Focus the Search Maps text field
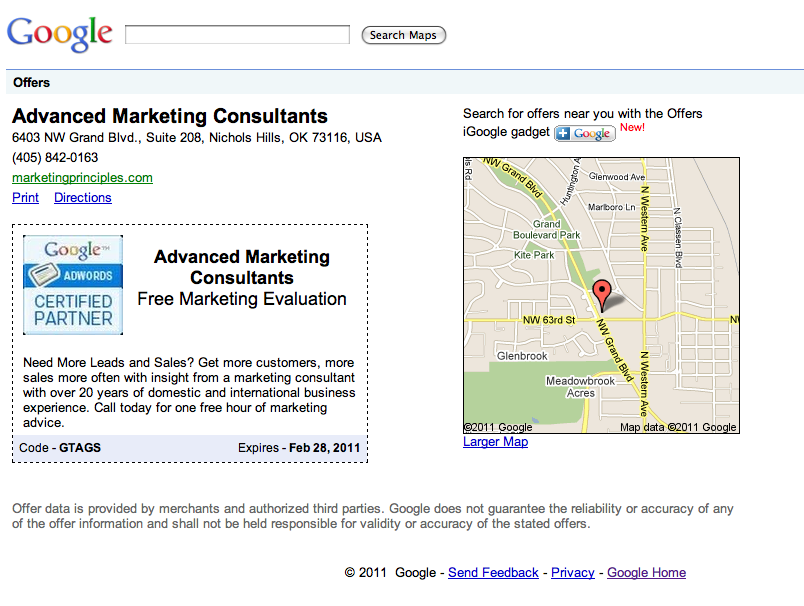Image resolution: width=804 pixels, height=606 pixels. (237, 35)
